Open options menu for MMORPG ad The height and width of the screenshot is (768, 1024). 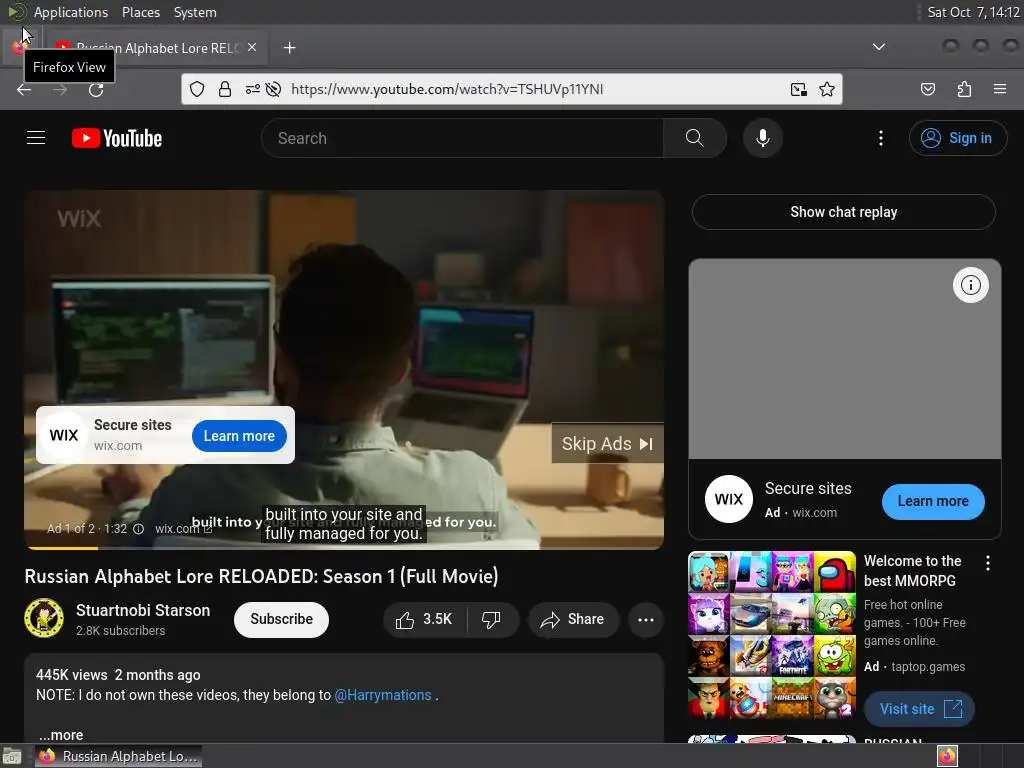(988, 563)
